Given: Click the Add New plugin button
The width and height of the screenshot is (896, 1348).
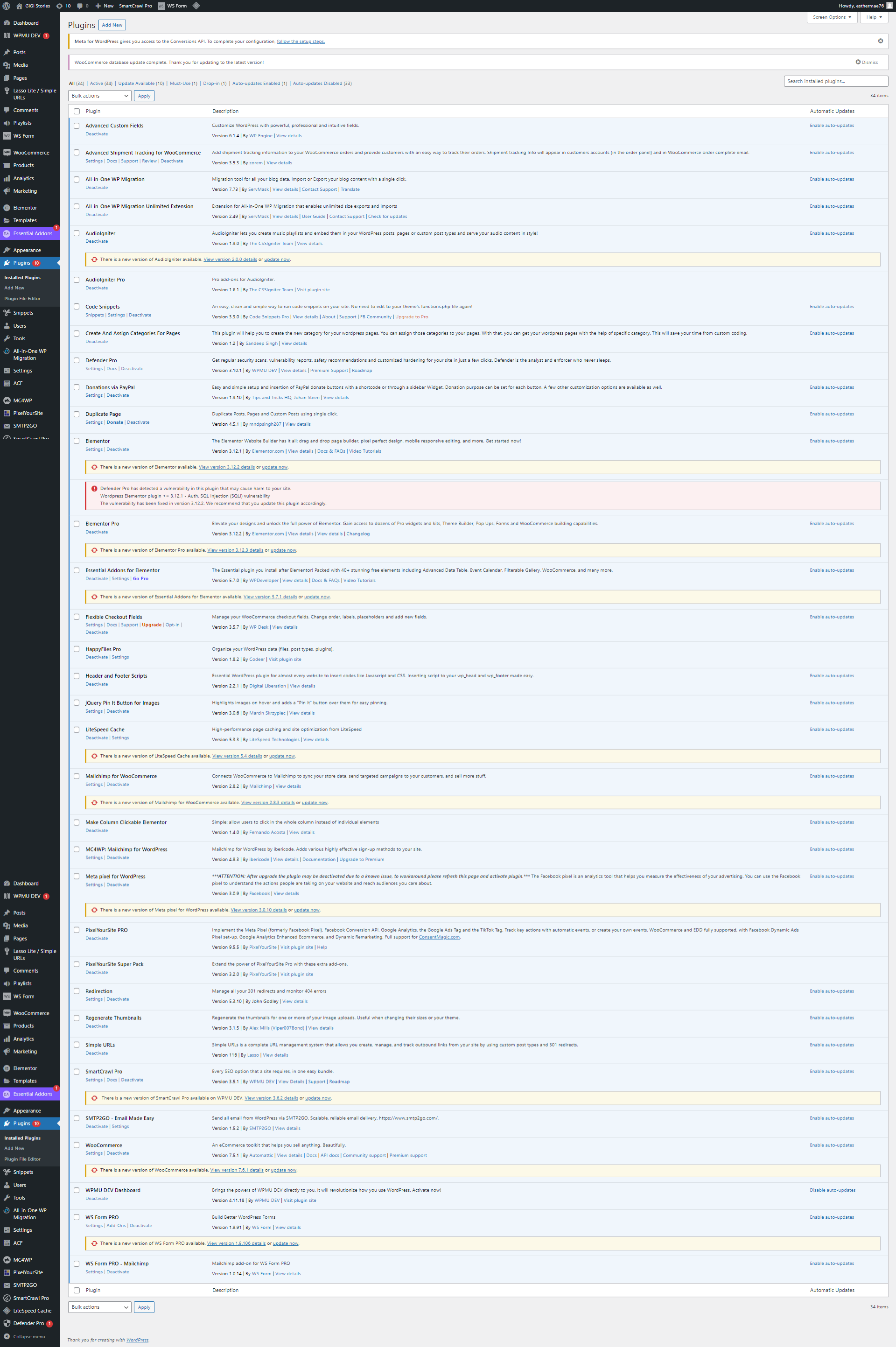Looking at the screenshot, I should [112, 25].
